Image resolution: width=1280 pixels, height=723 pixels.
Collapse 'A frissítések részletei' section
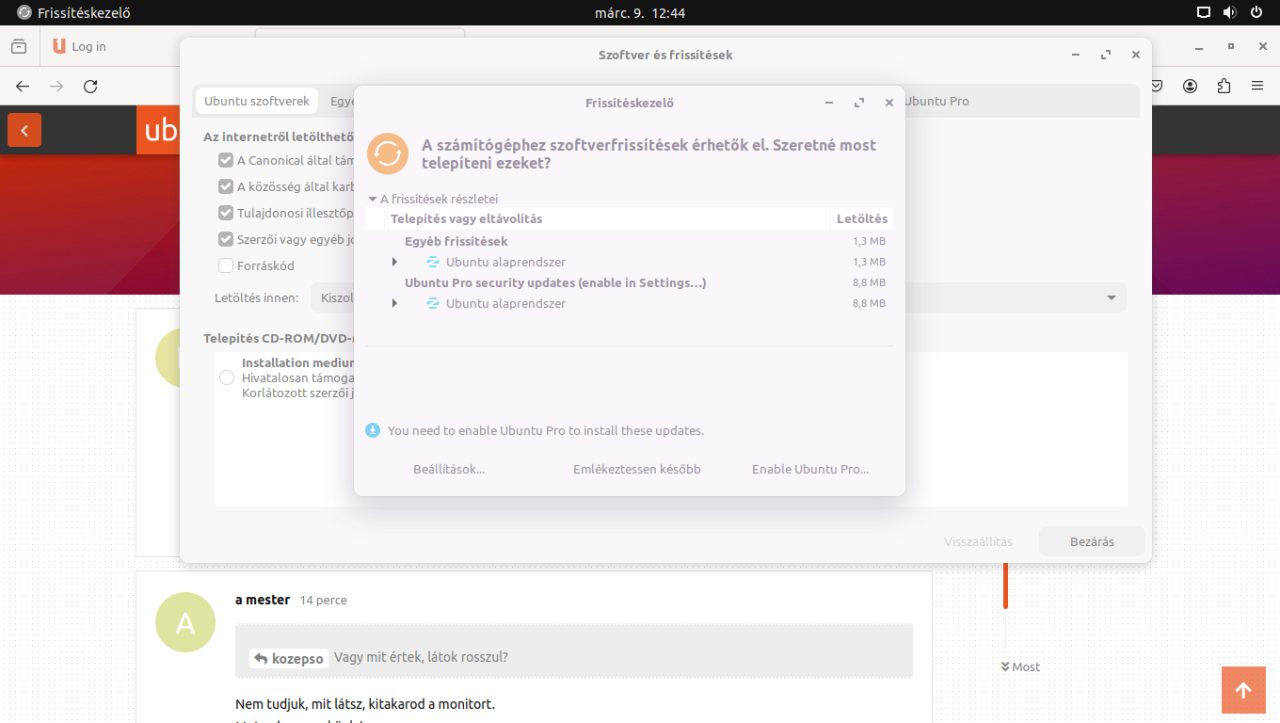coord(373,199)
